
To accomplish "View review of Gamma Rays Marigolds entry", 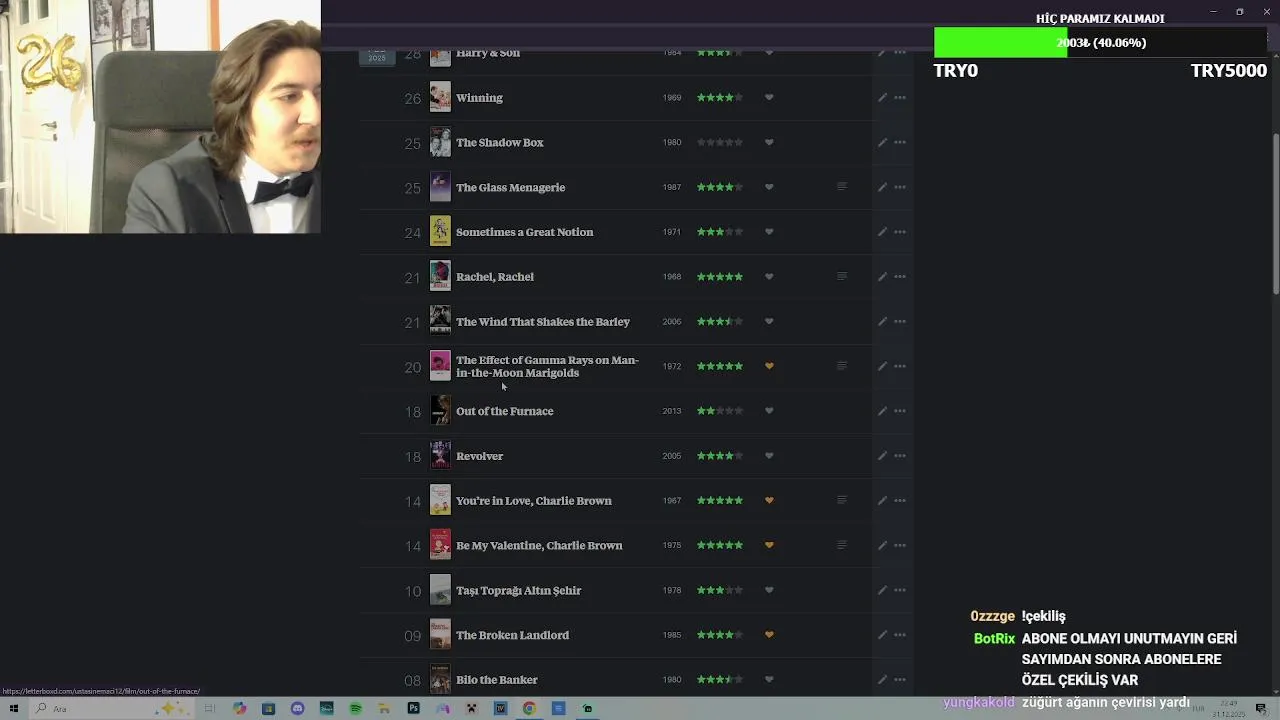I will [841, 366].
